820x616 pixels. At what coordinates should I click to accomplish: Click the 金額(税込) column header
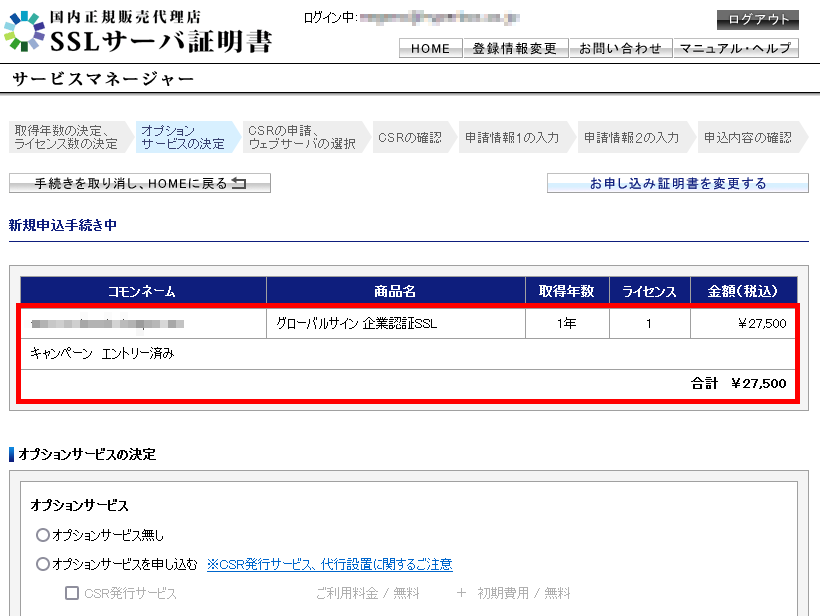click(x=744, y=291)
